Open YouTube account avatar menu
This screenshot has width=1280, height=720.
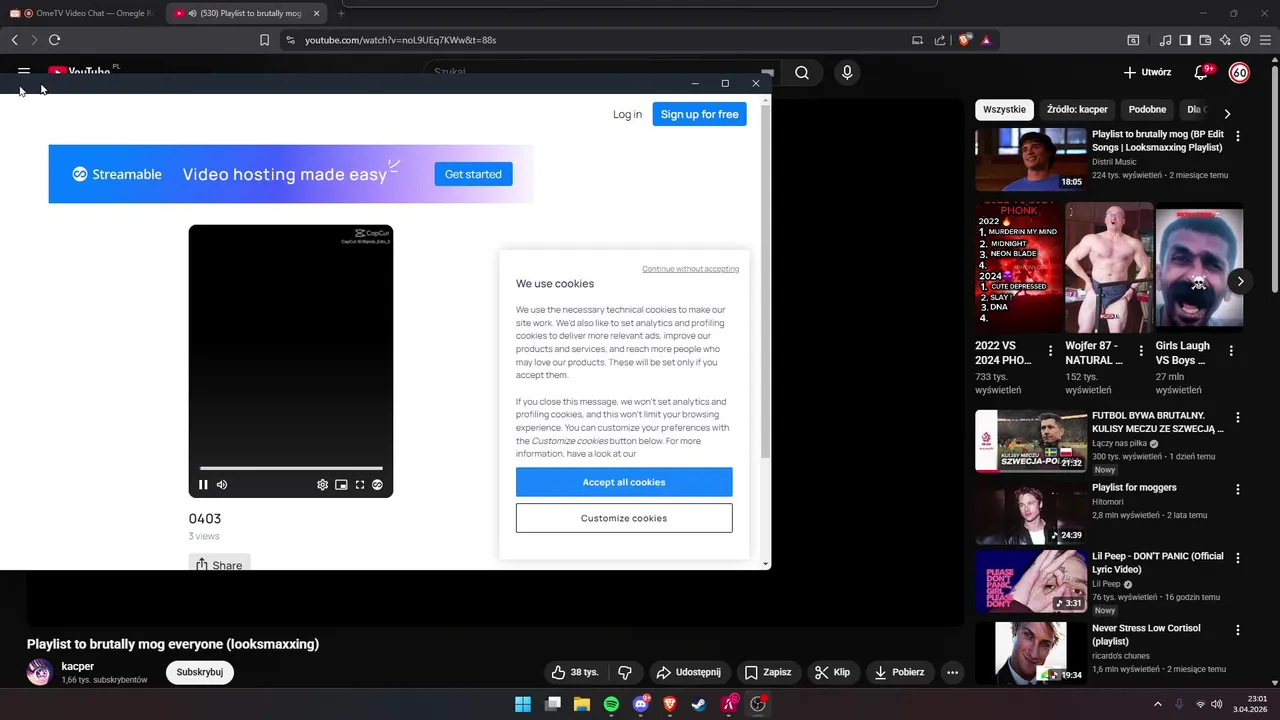point(1239,72)
